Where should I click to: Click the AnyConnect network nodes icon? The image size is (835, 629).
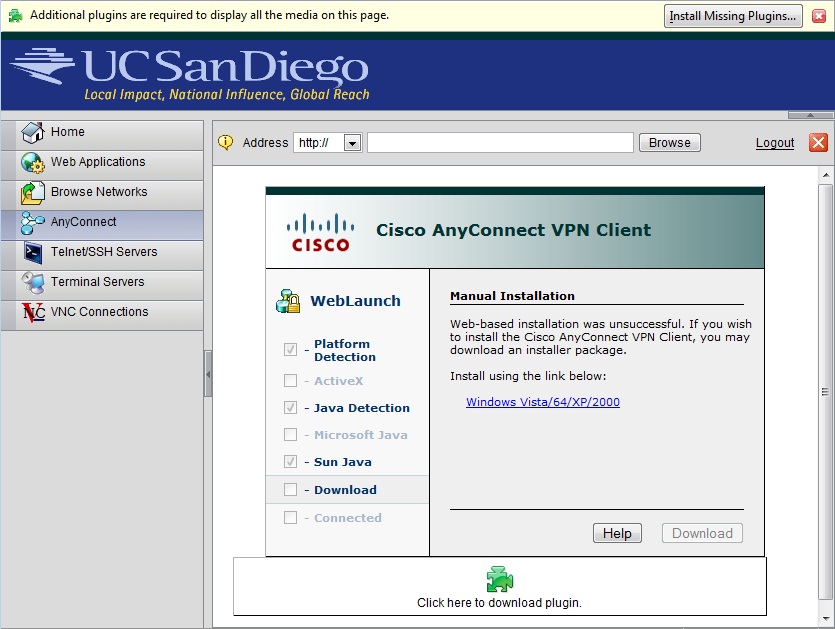coord(32,223)
